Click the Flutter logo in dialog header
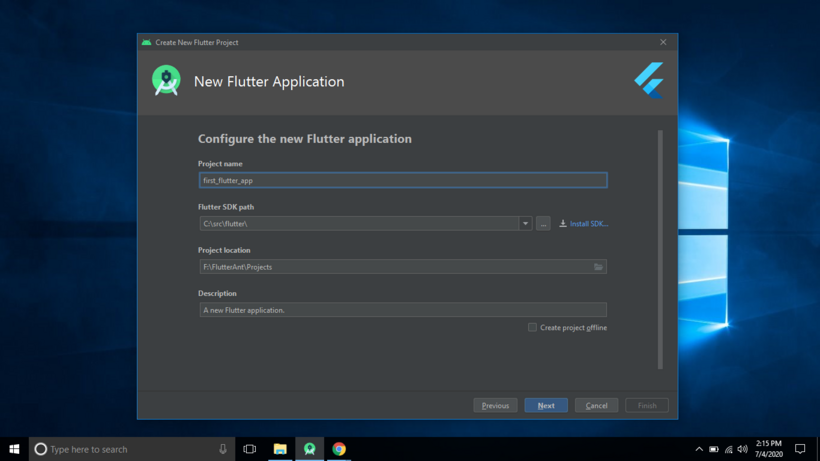820x461 pixels. click(x=649, y=81)
